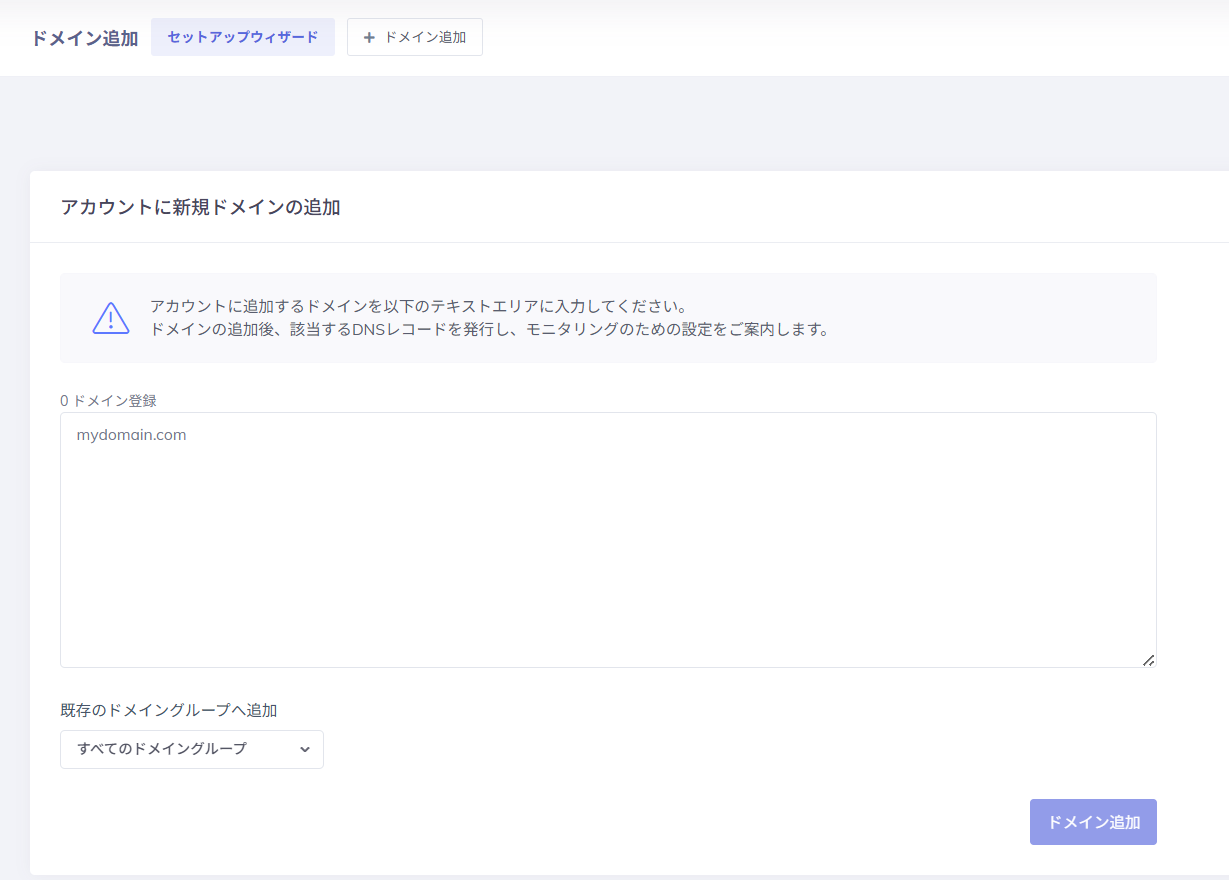Click the + ドメイン追加 button in the header

pyautogui.click(x=414, y=37)
